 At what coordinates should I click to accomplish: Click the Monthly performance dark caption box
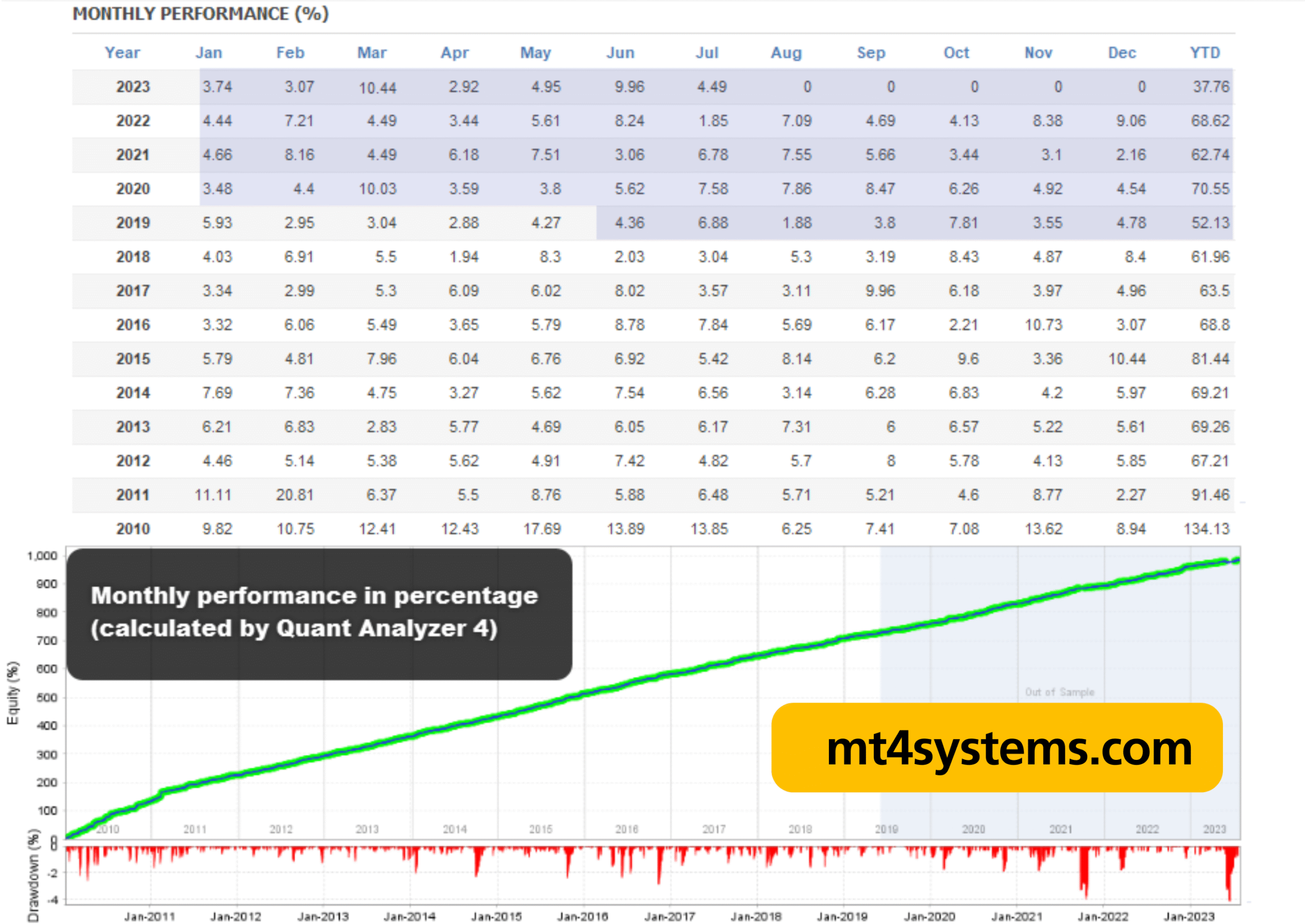319,613
